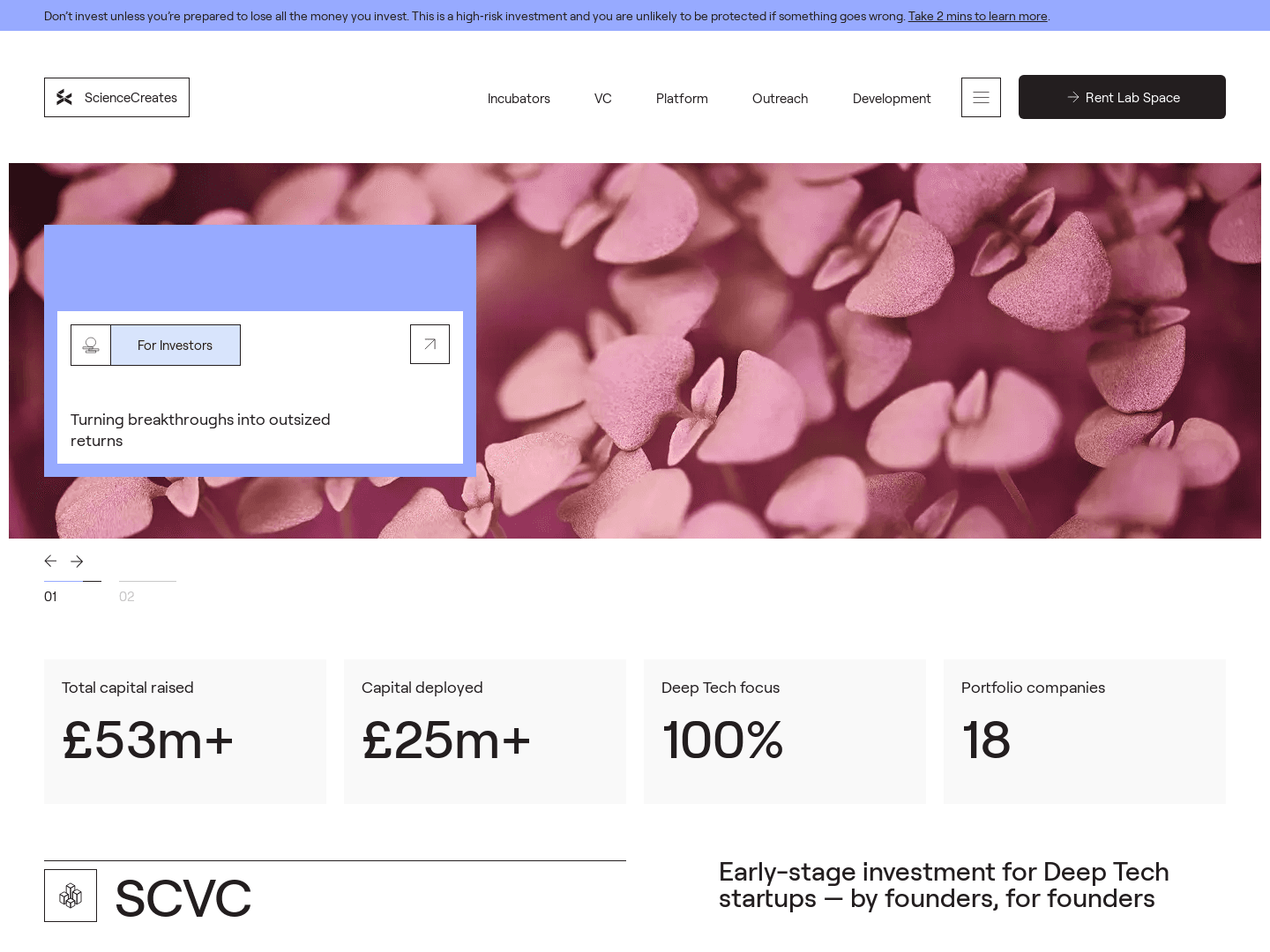Select the Portfolio companies 18 card

coord(1085,732)
